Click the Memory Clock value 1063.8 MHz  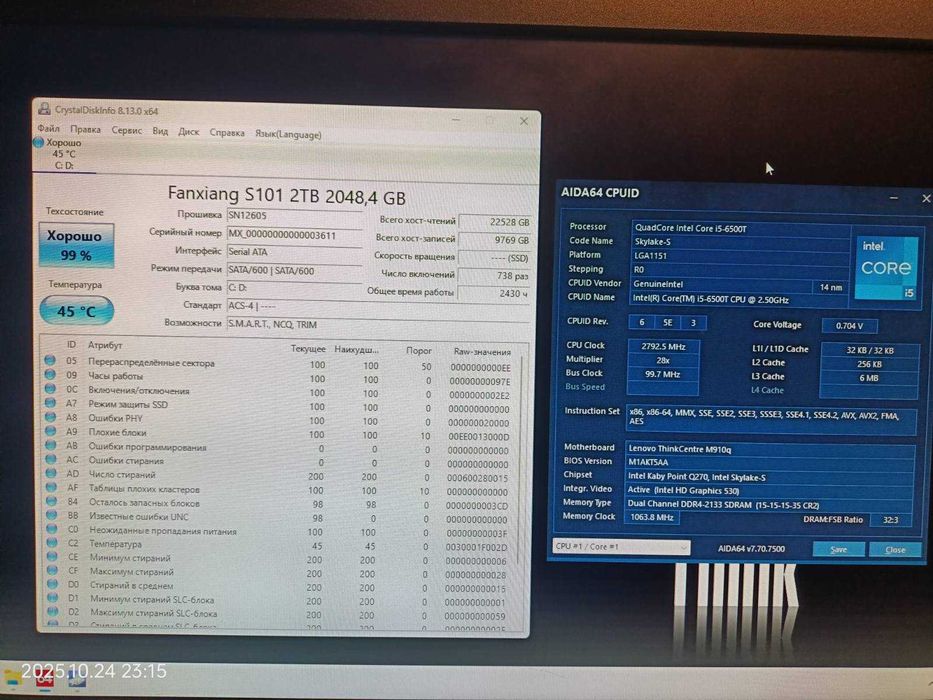(x=652, y=517)
